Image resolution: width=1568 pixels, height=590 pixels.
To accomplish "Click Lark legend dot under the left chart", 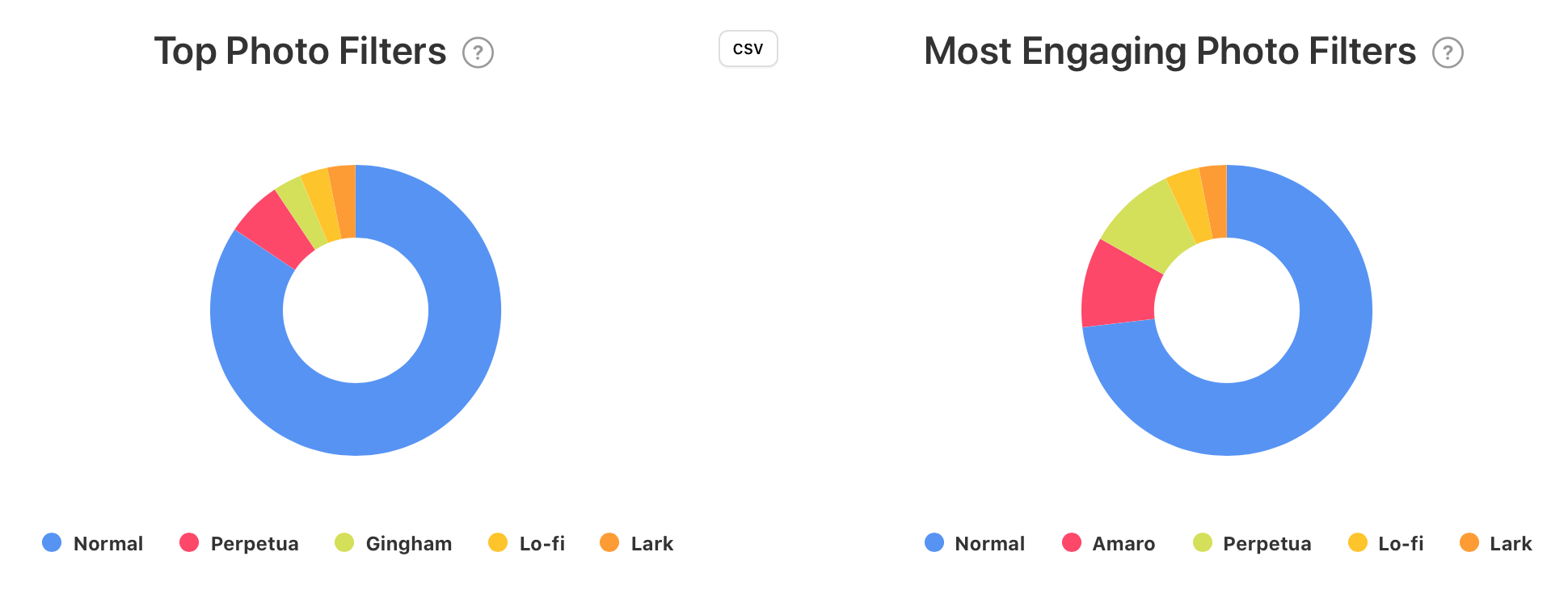I will point(609,542).
